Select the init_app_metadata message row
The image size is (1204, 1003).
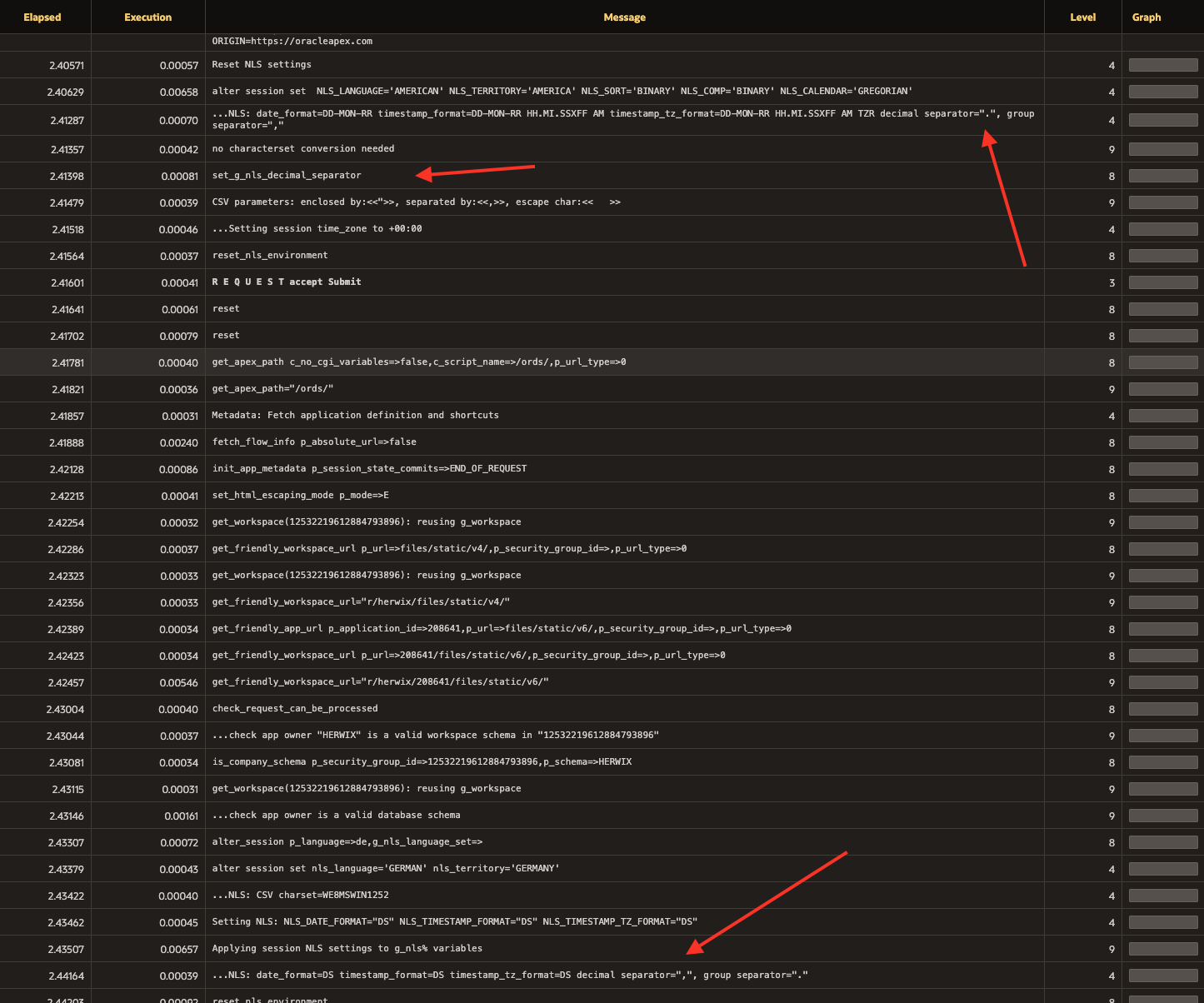pyautogui.click(x=369, y=469)
